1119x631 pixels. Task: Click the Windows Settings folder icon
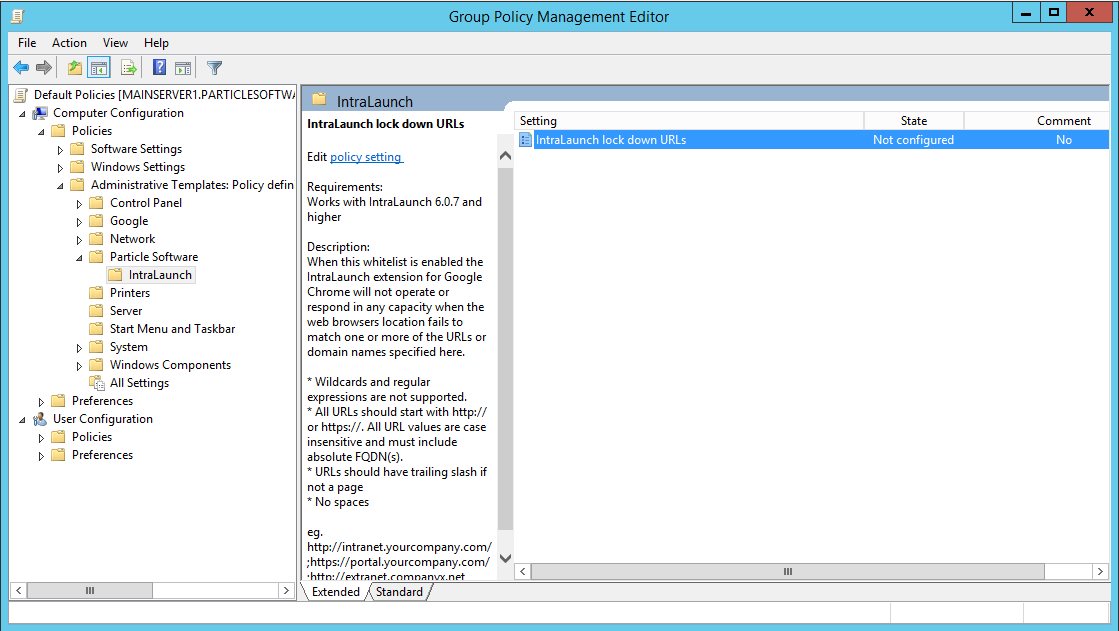coord(77,166)
